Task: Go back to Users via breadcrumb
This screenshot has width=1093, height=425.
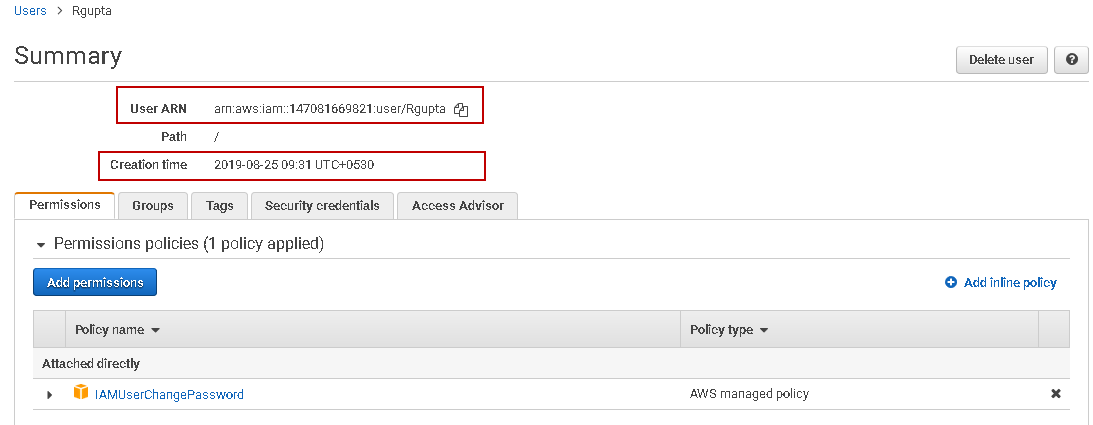Action: (30, 11)
